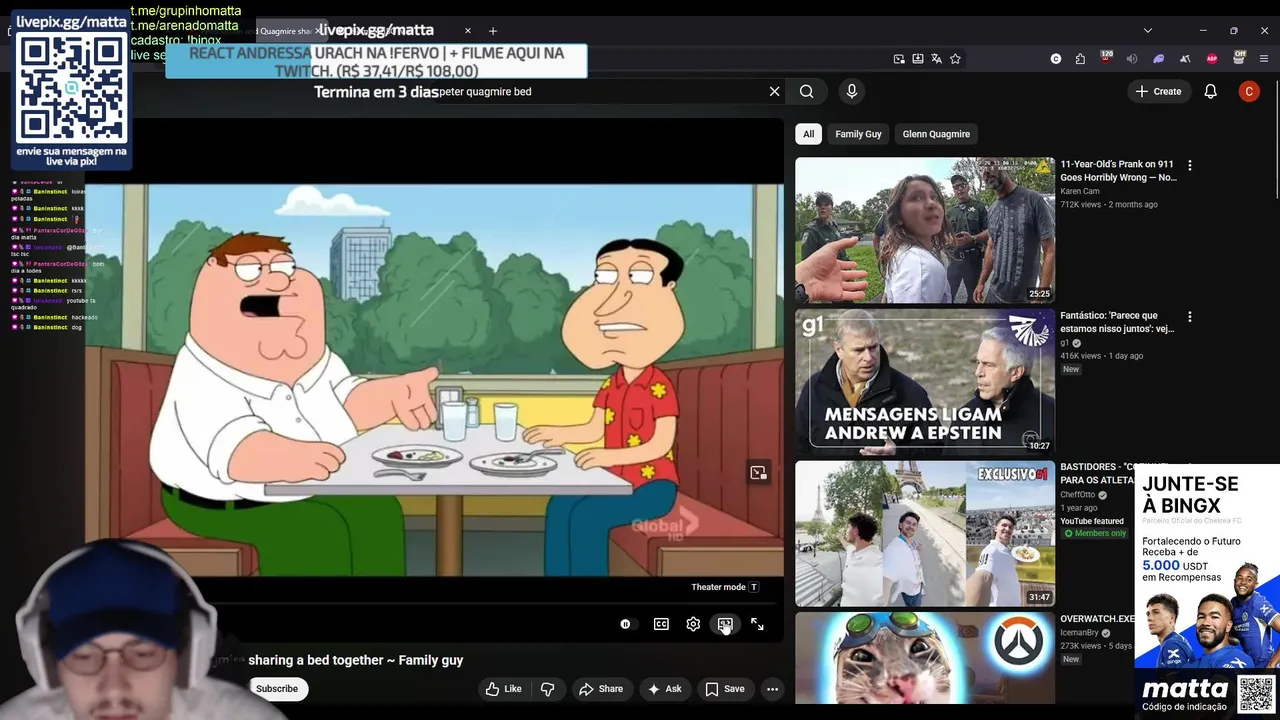1280x720 pixels.
Task: Share the video
Action: [601, 689]
